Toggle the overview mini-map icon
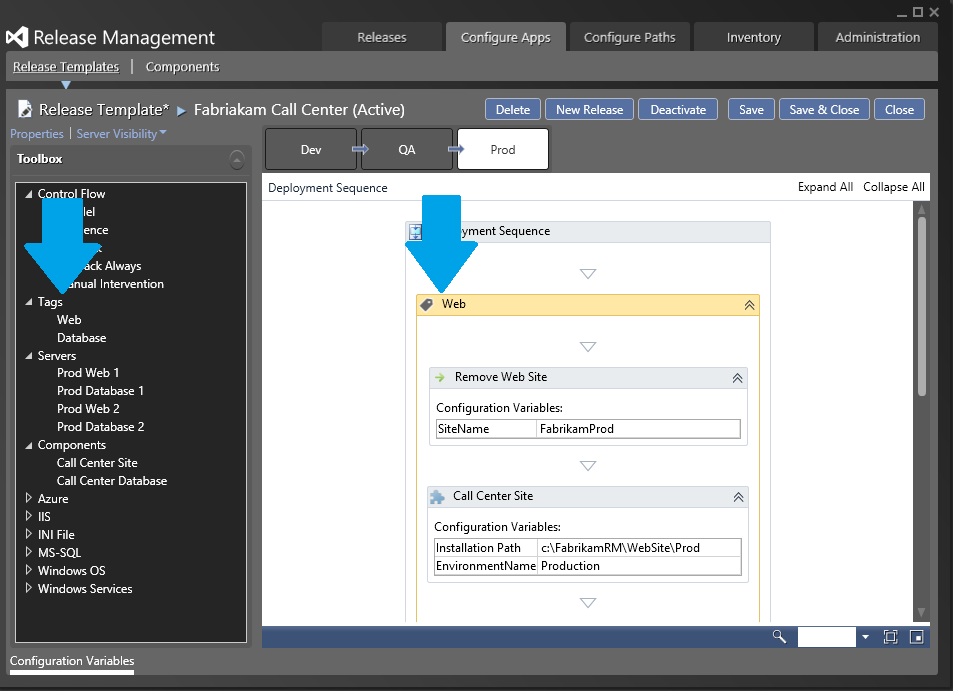 pyautogui.click(x=915, y=637)
